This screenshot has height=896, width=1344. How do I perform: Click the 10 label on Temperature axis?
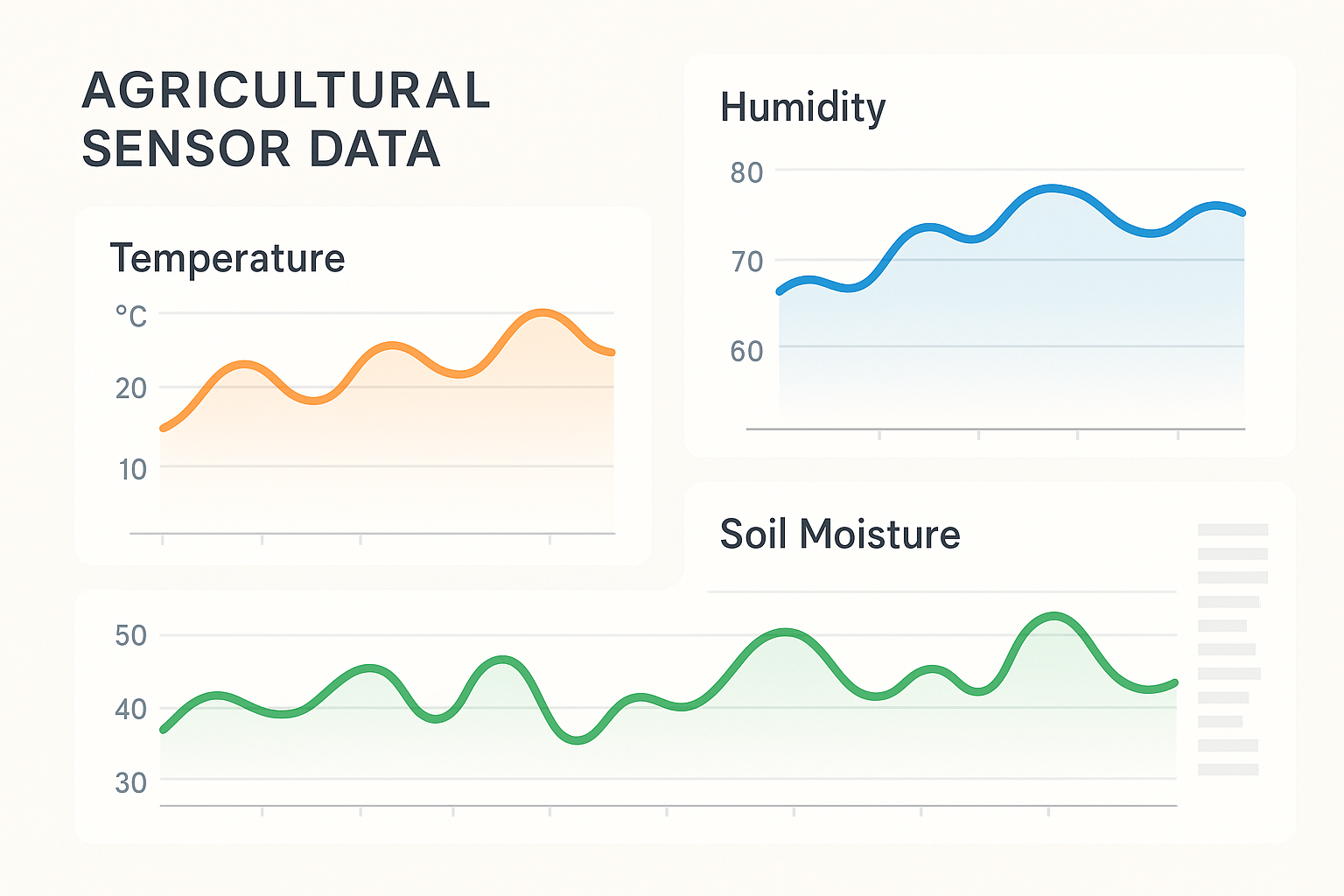point(132,470)
